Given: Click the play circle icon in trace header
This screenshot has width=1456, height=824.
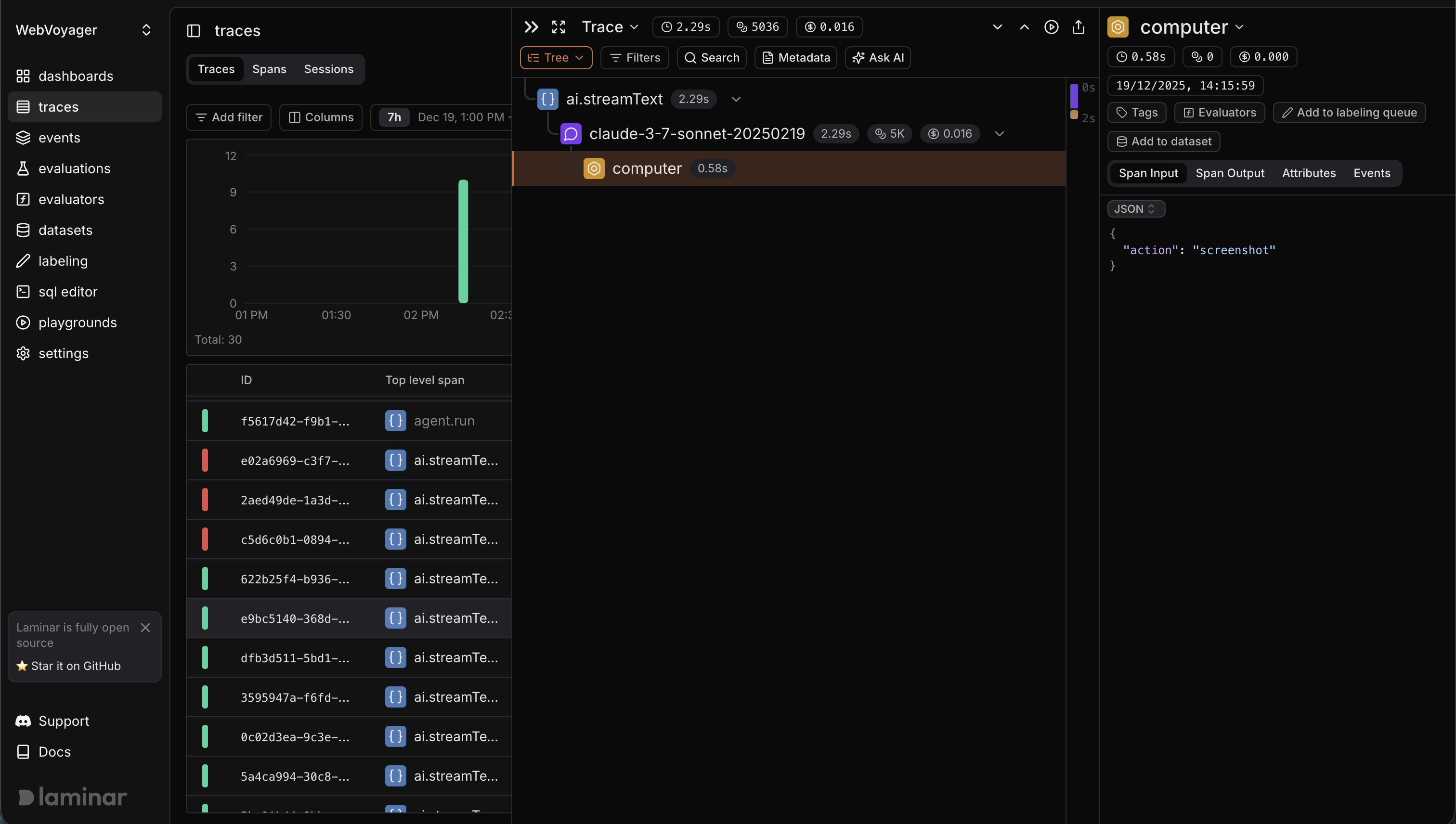Looking at the screenshot, I should [1051, 26].
